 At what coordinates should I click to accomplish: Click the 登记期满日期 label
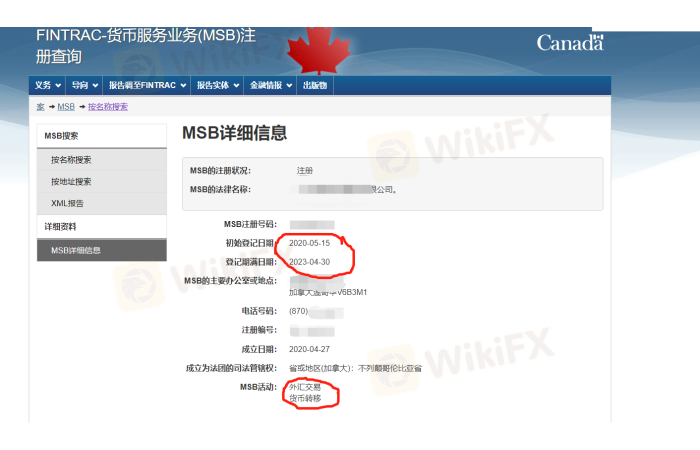tap(251, 262)
